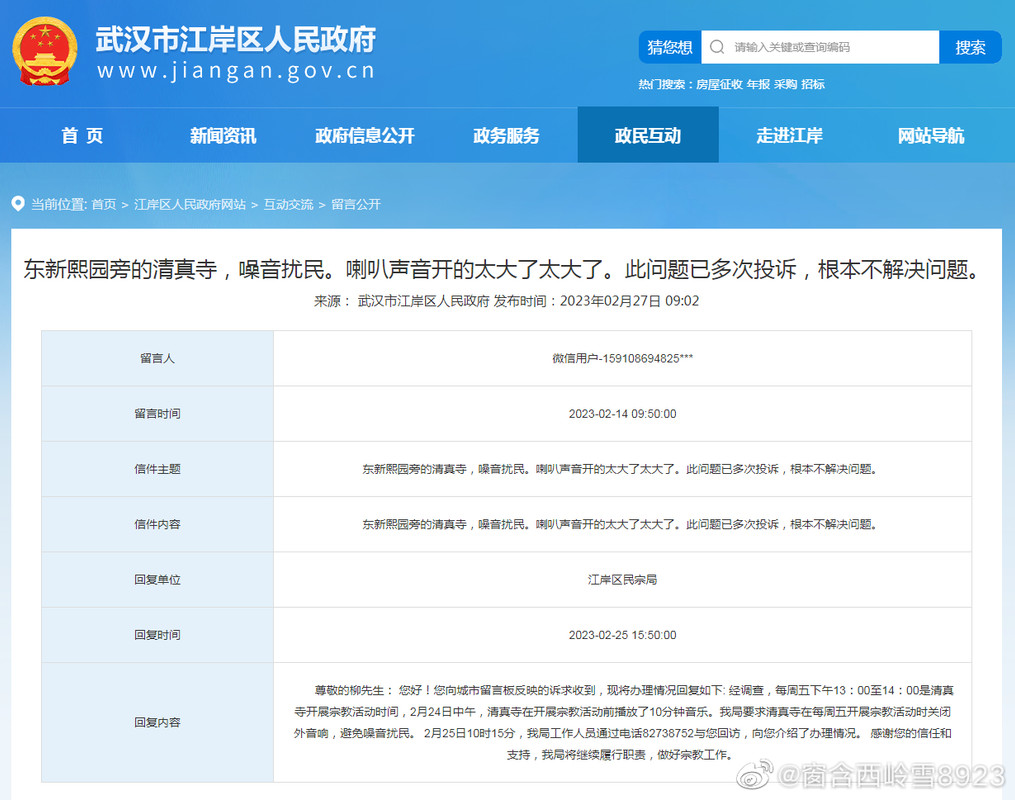Click breadcrumb link 留言公开
The width and height of the screenshot is (1015, 800).
[x=356, y=205]
